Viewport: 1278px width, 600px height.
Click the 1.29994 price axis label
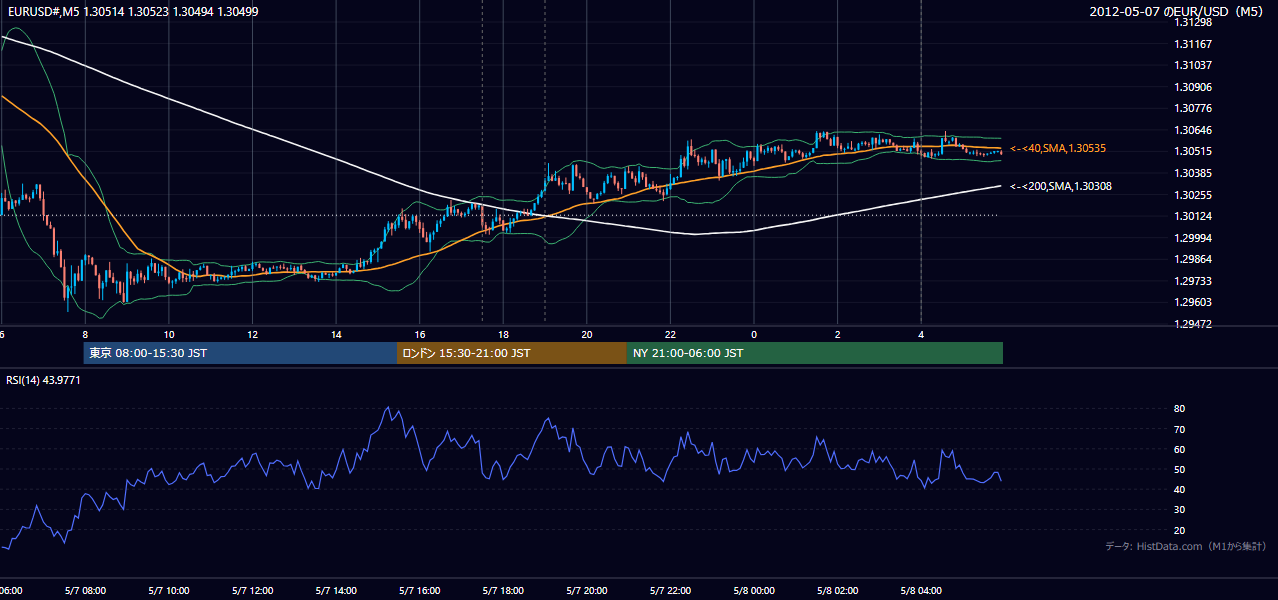pos(1194,238)
